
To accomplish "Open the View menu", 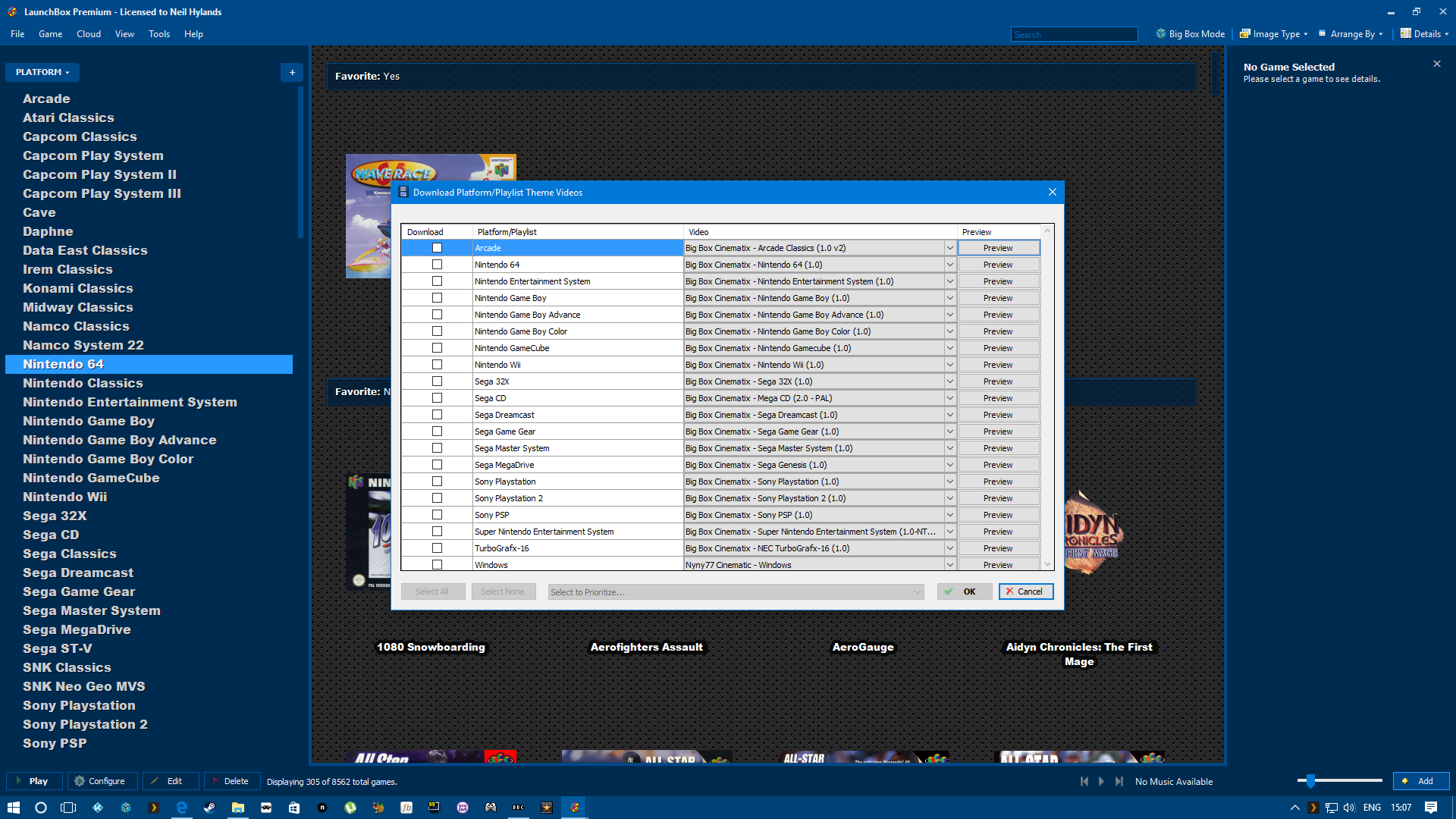I will 124,34.
